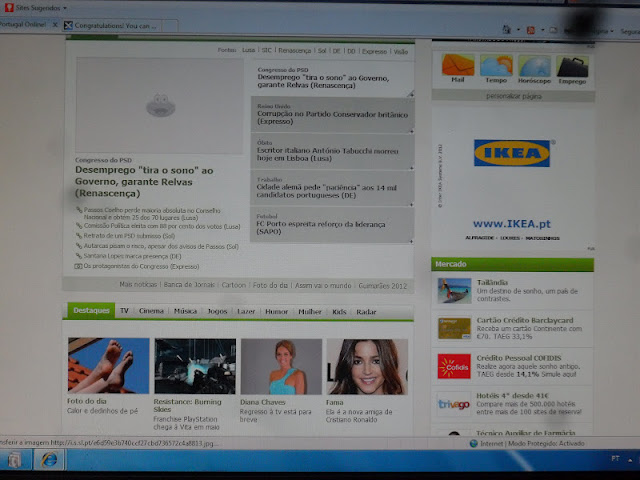Open the main headline Desemprego tira o sono

(x=144, y=182)
